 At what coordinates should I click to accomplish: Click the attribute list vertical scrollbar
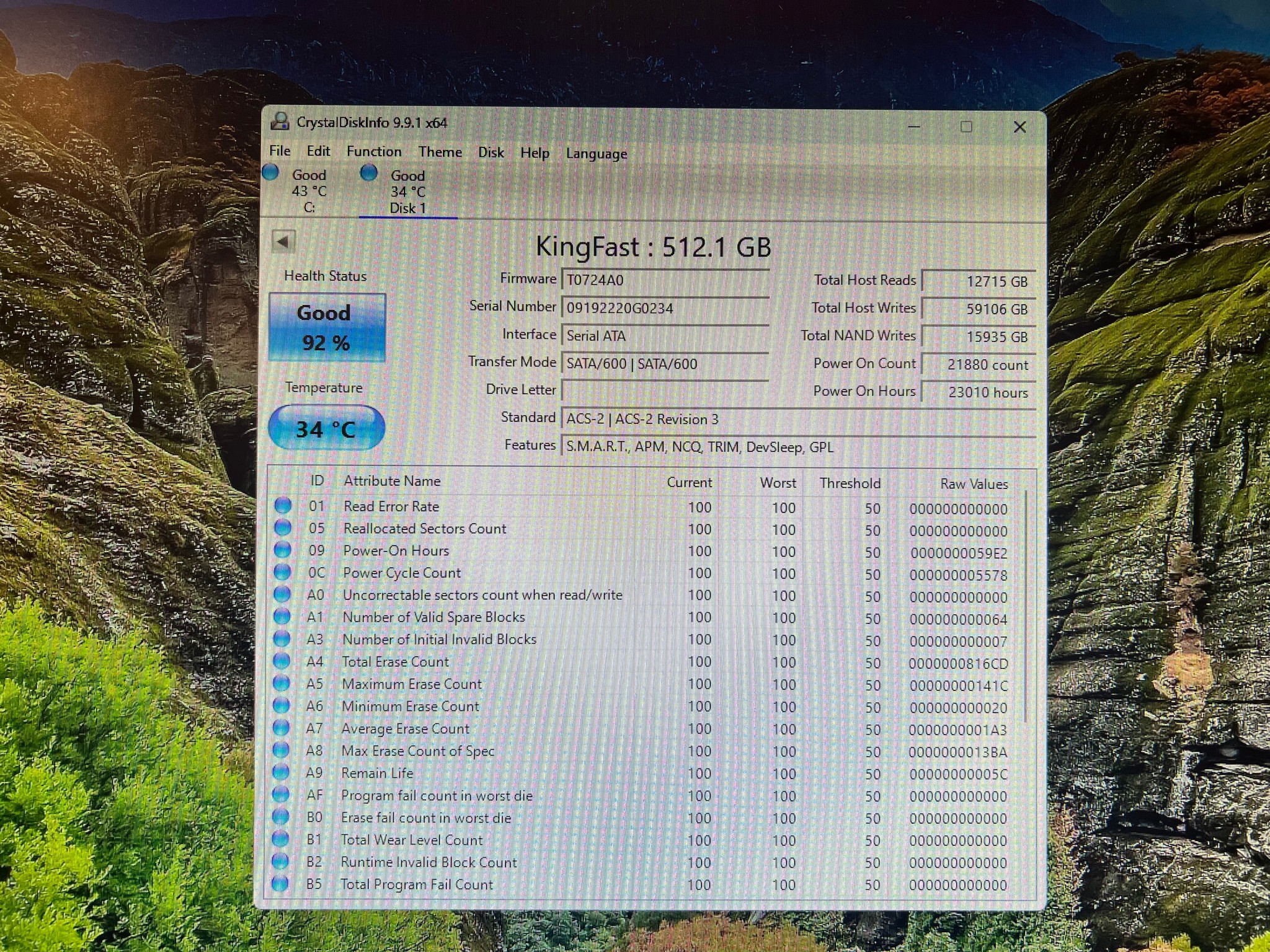[x=1026, y=606]
